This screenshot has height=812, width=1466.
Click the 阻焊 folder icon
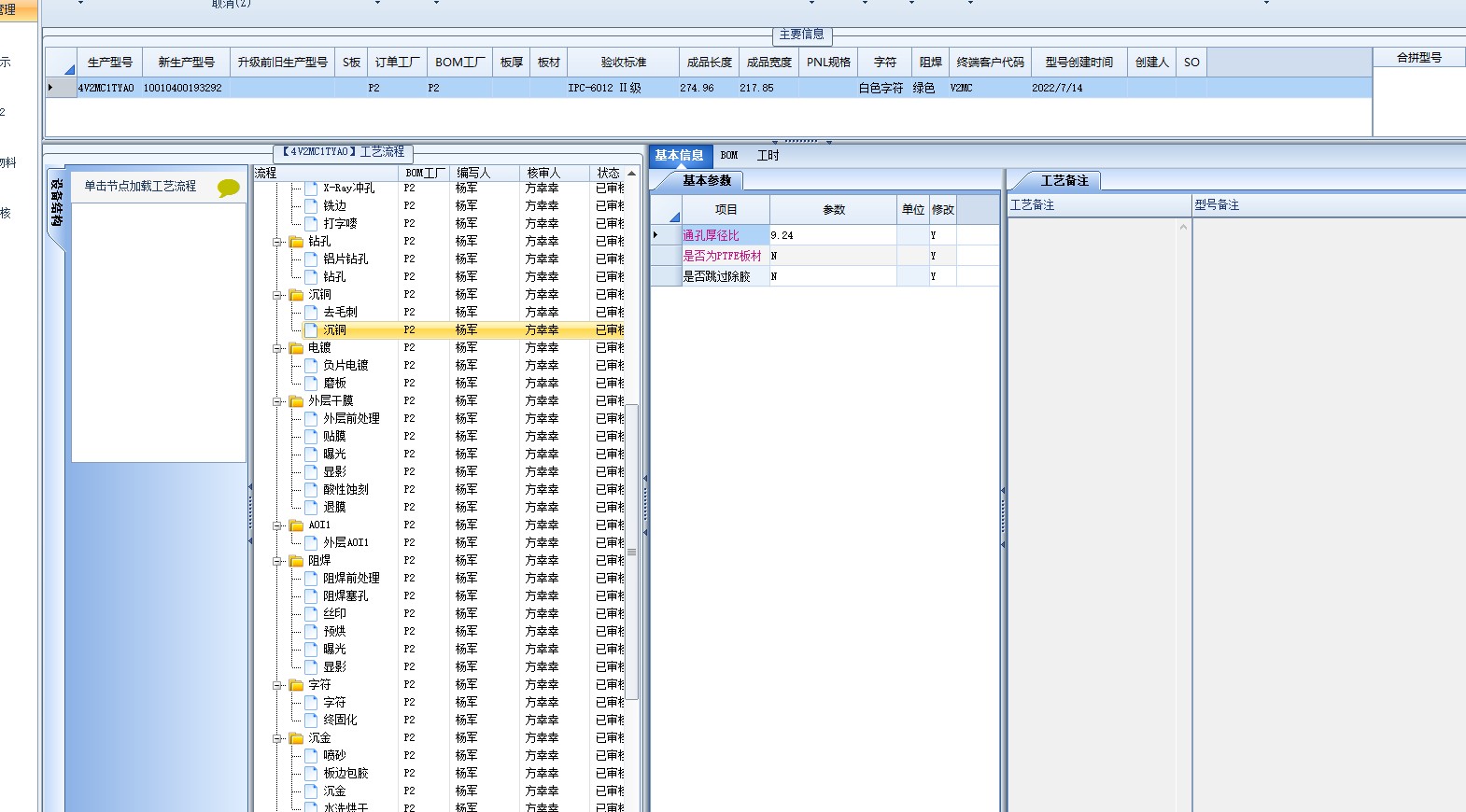[296, 560]
